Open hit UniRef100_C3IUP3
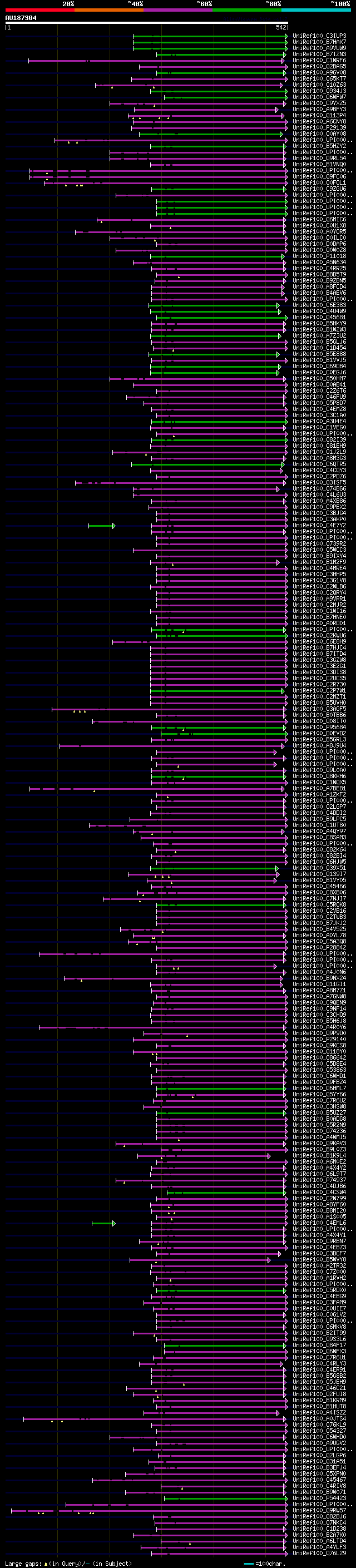Viewport: 356px width, 1568px height. click(x=319, y=36)
